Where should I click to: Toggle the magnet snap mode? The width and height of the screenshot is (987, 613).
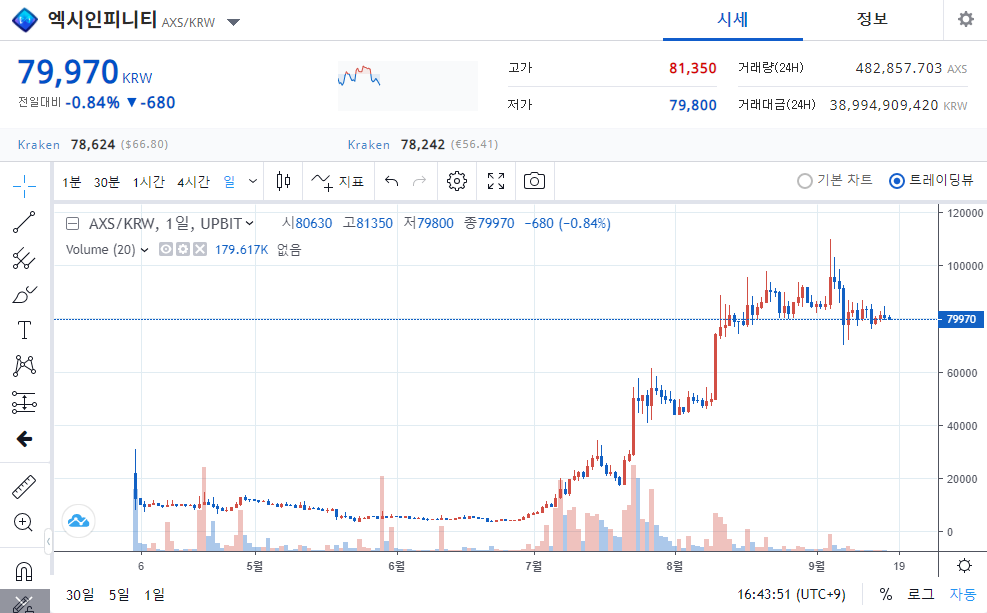pos(23,571)
